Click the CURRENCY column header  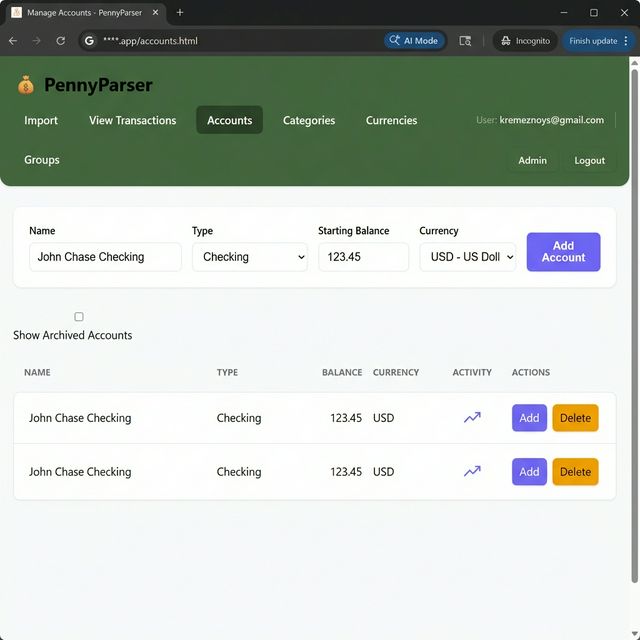coord(396,372)
